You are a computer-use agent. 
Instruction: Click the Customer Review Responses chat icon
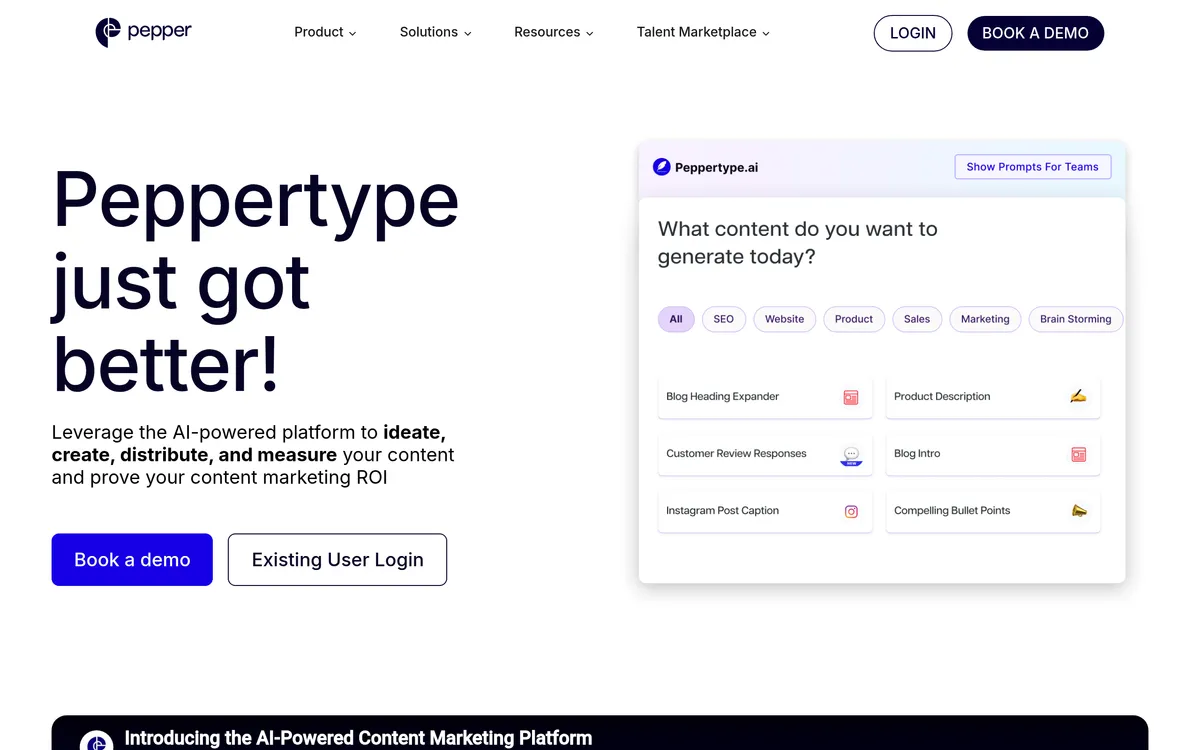851,454
